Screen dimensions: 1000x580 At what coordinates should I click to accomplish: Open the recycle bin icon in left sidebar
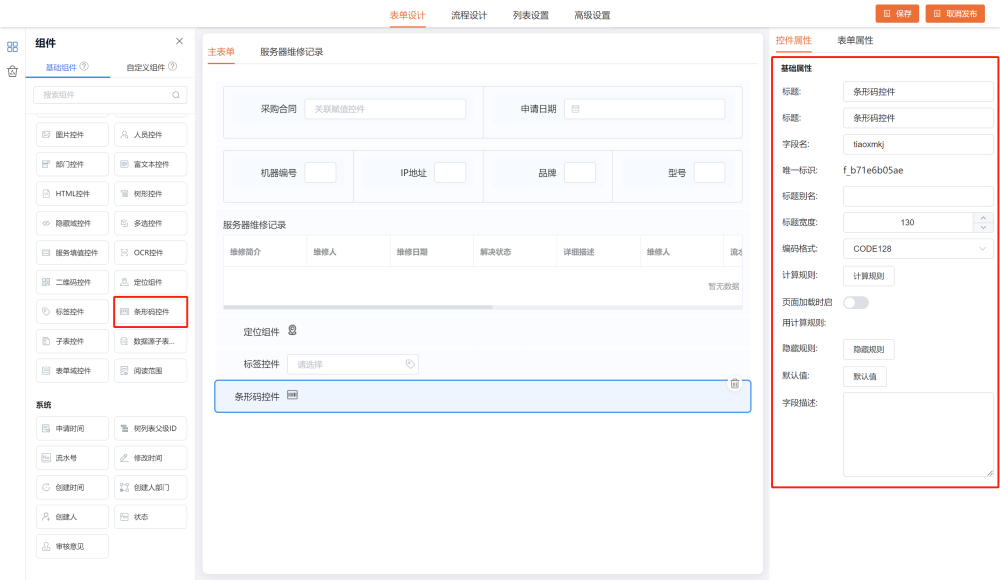tap(12, 71)
